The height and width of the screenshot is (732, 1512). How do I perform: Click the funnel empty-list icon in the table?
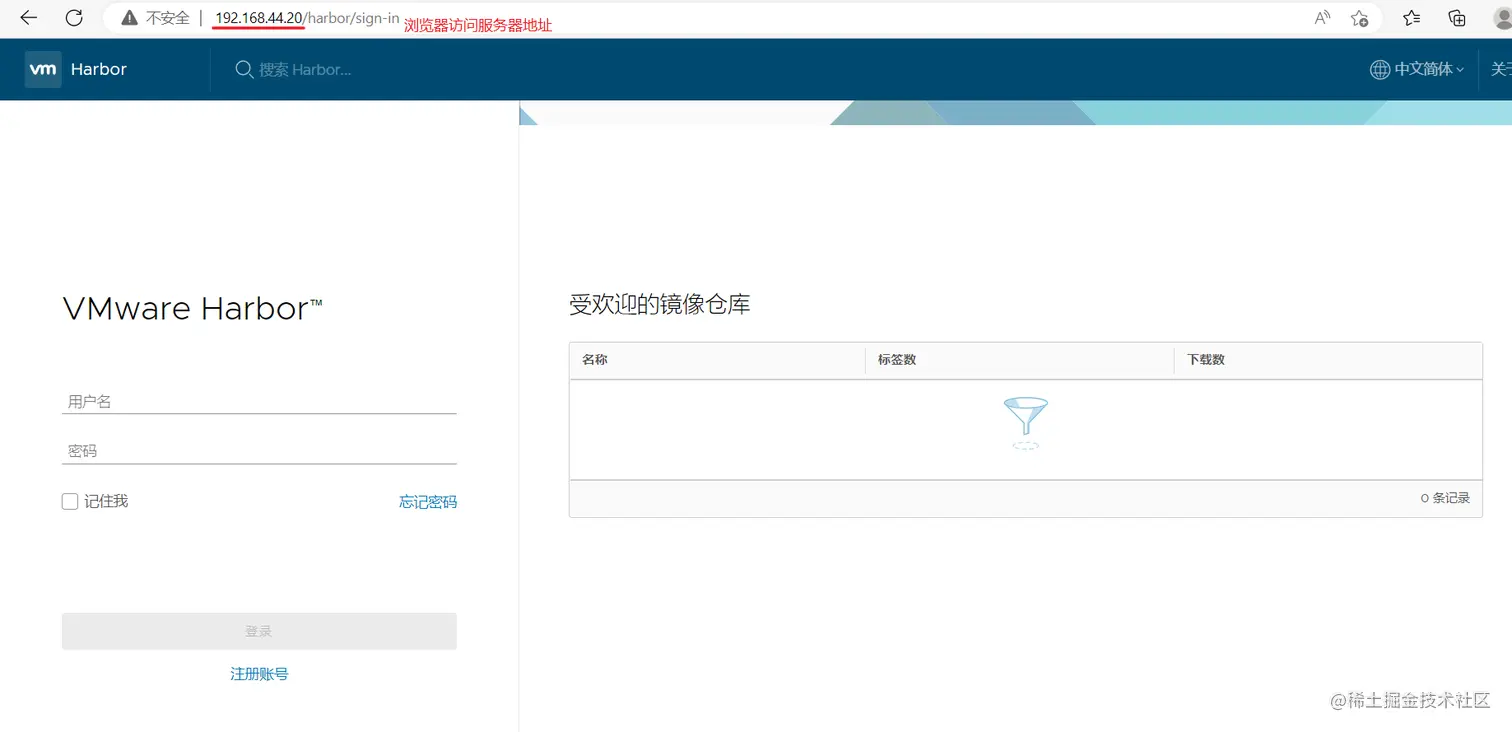(1025, 423)
